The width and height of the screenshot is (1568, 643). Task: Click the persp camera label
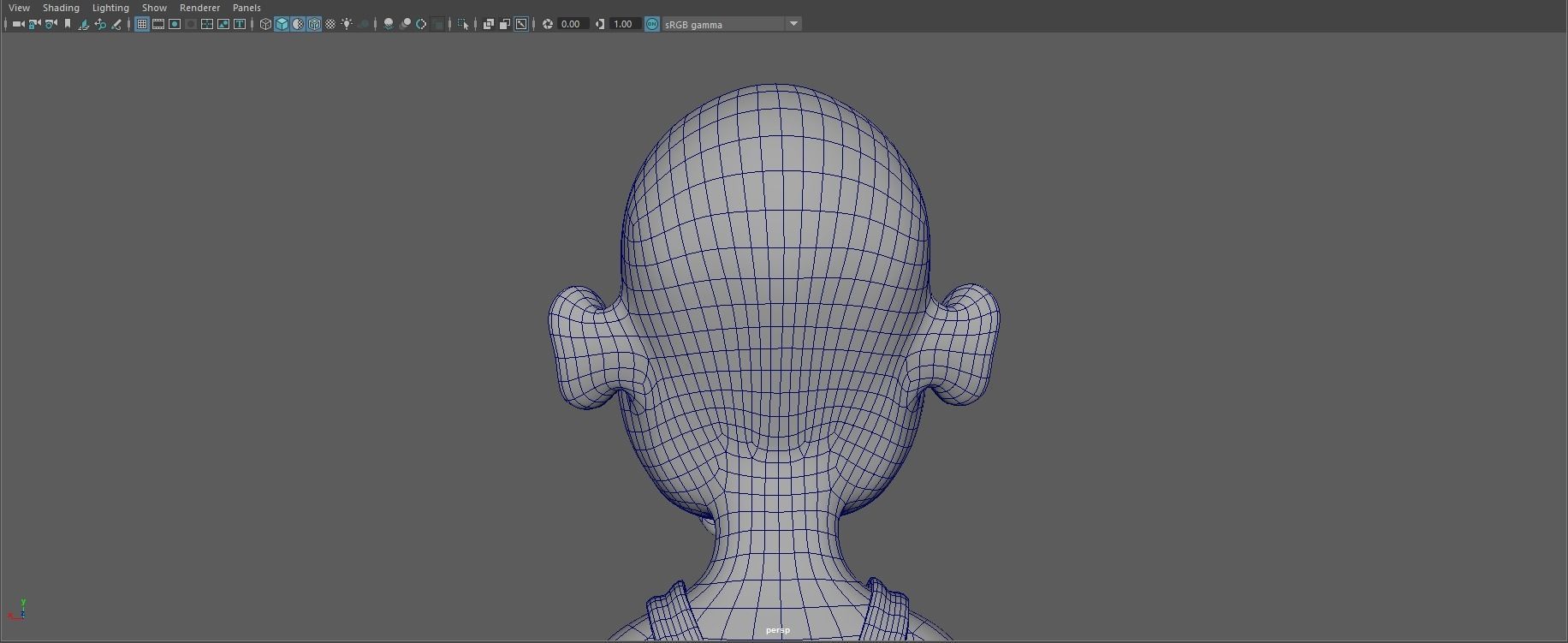click(778, 630)
